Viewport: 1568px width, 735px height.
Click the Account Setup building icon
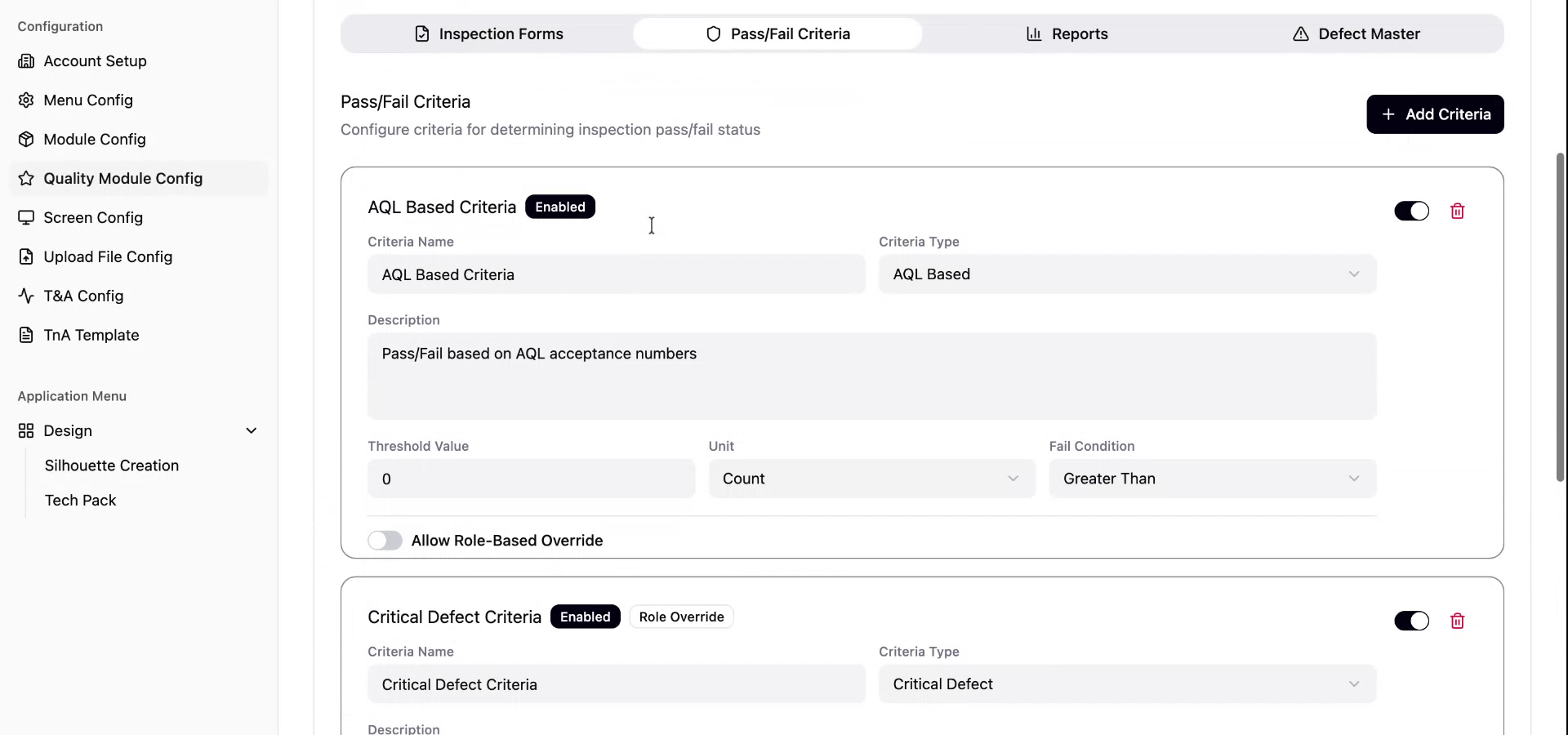tap(26, 61)
